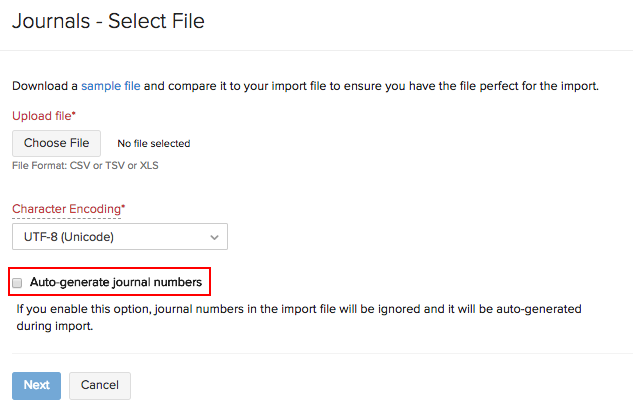Screen dimensions: 633x410
Task: Open the Character Encoding dropdown
Action: 120,237
